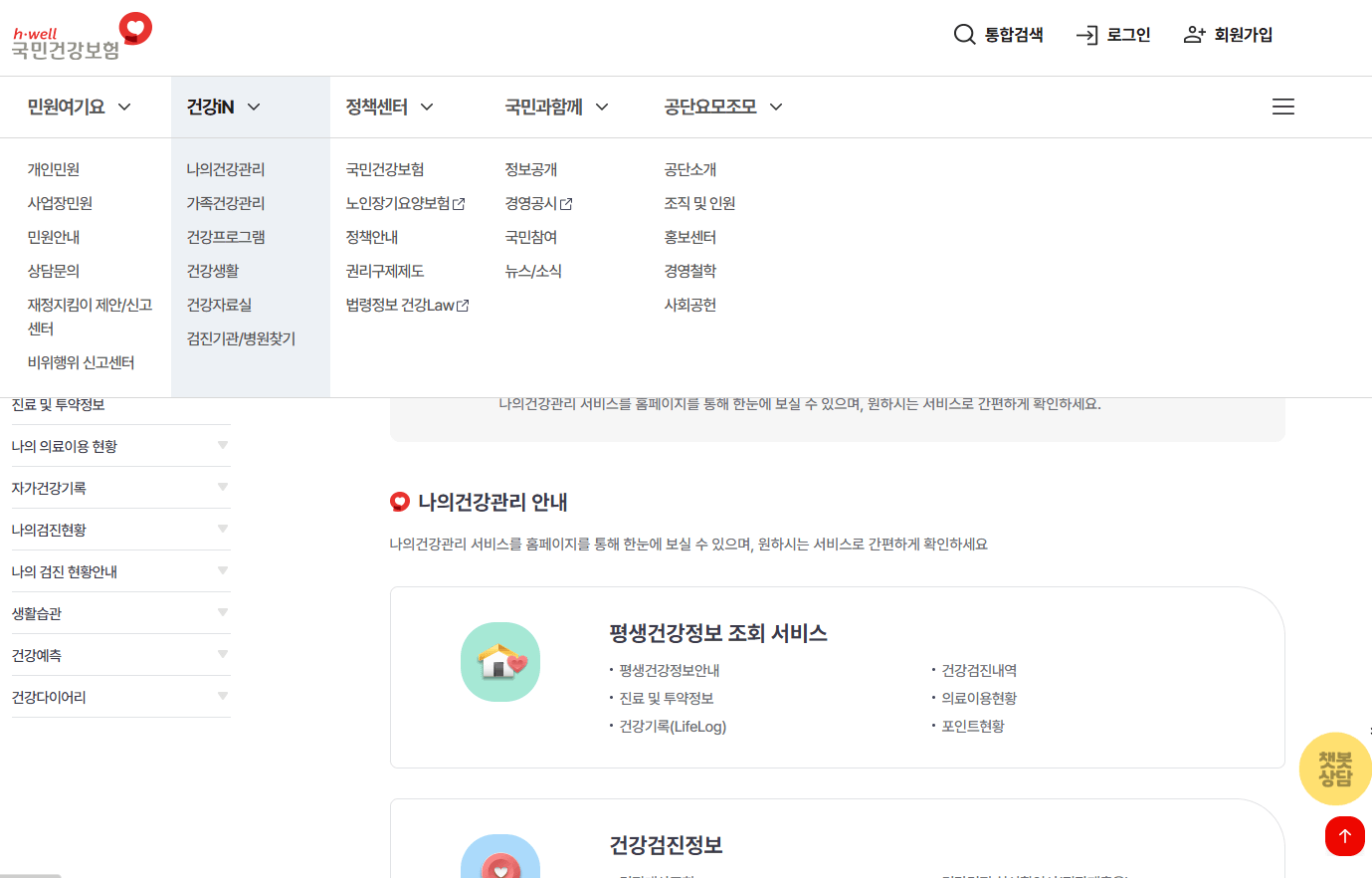Expand 나의 의료이용 현황 in the sidebar
Screen dimensions: 1372x878
tap(223, 446)
